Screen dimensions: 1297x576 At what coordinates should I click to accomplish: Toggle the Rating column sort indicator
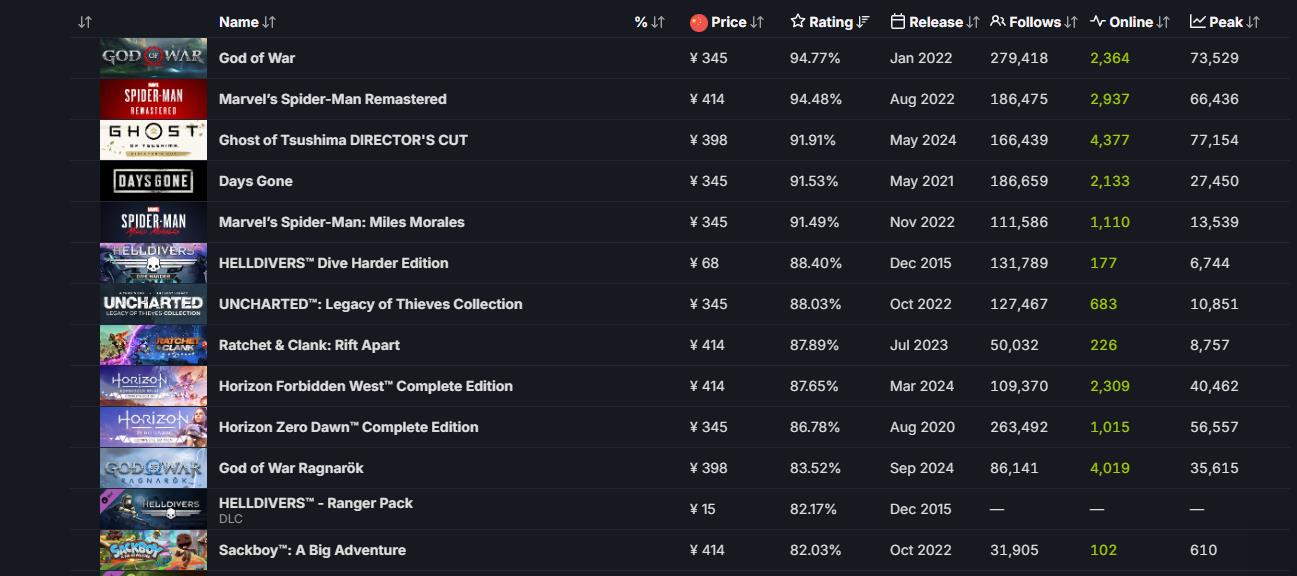tap(864, 22)
